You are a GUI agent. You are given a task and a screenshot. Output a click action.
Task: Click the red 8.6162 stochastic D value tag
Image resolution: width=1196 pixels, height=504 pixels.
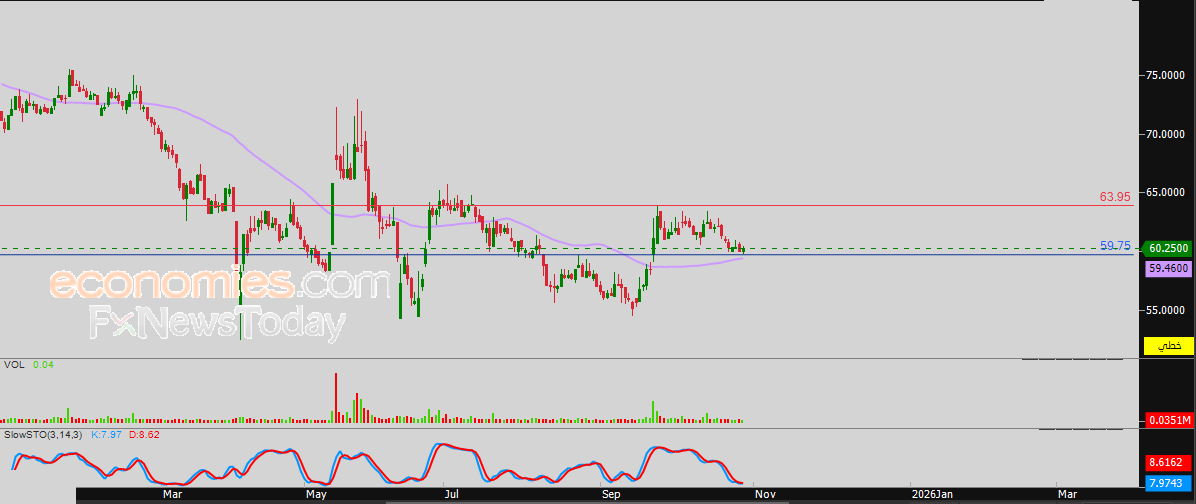(1169, 462)
